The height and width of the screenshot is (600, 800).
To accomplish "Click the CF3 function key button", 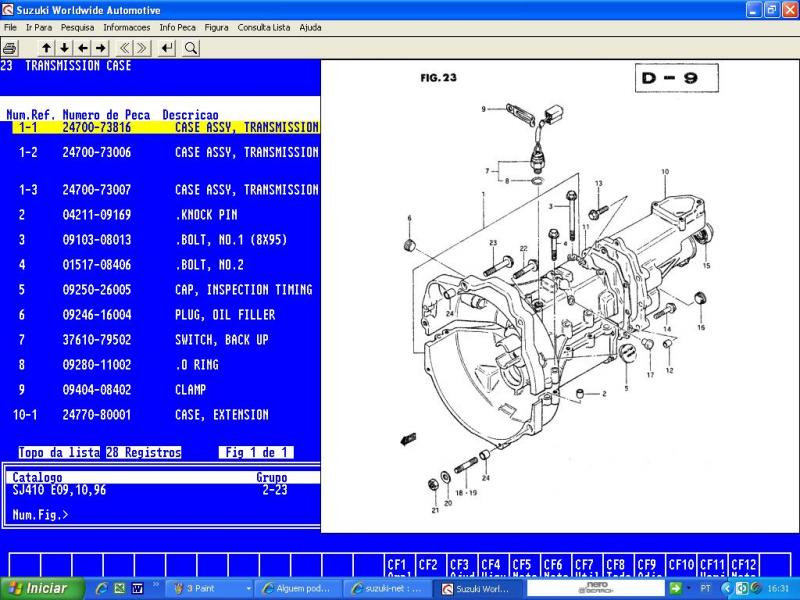I will point(463,565).
